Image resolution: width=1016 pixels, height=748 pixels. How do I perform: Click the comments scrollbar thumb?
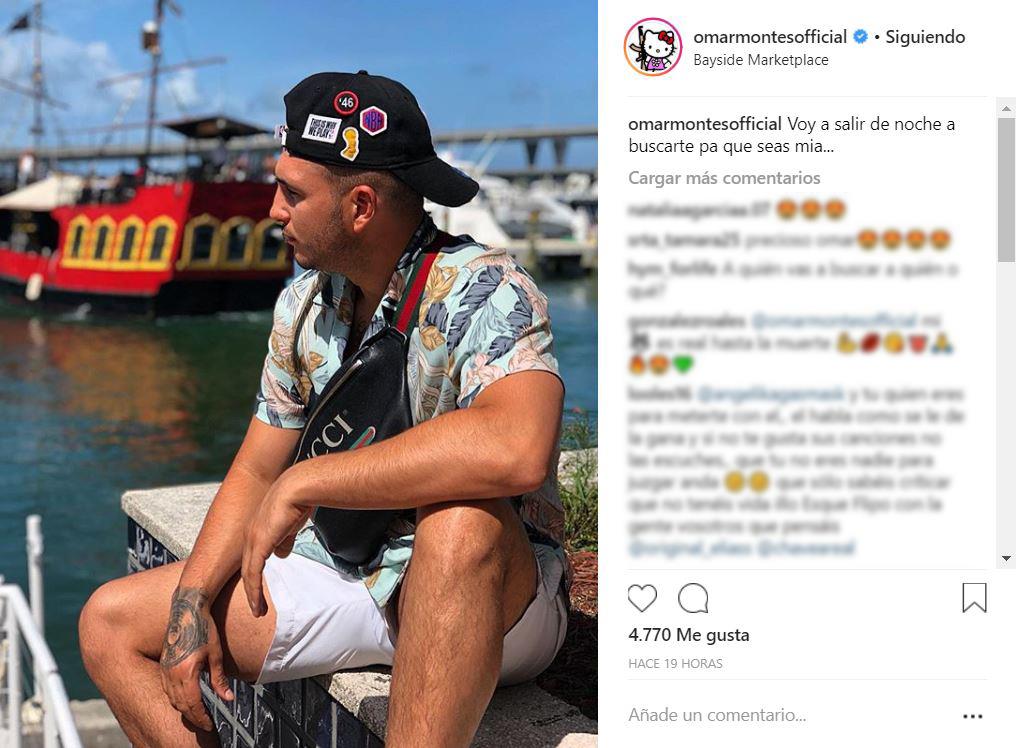pyautogui.click(x=1006, y=190)
